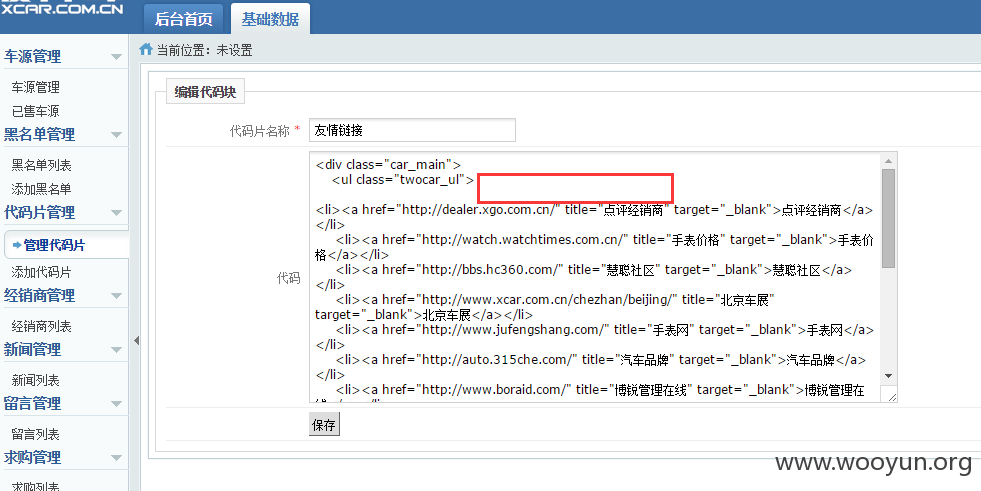The image size is (981, 491).
Task: Click the home icon beside 当前位置
Action: [146, 49]
